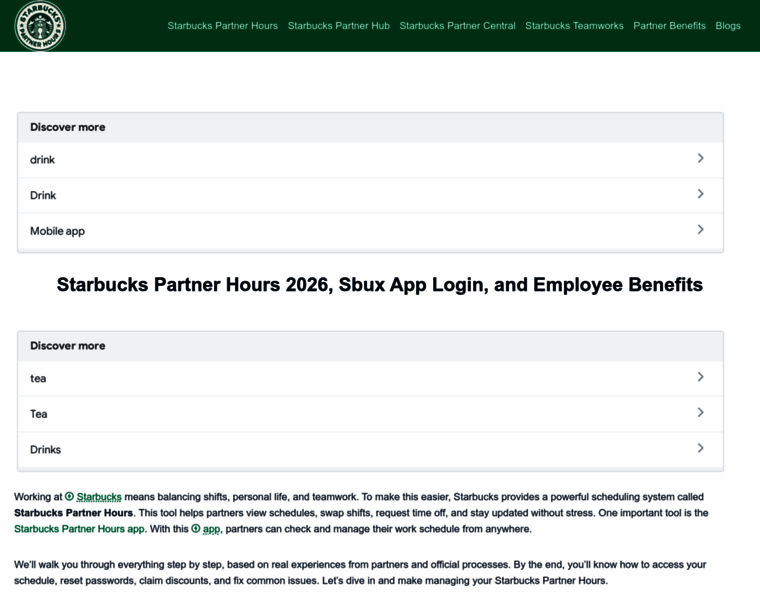
Task: Open Starbucks Partner Hours menu item
Action: (222, 26)
